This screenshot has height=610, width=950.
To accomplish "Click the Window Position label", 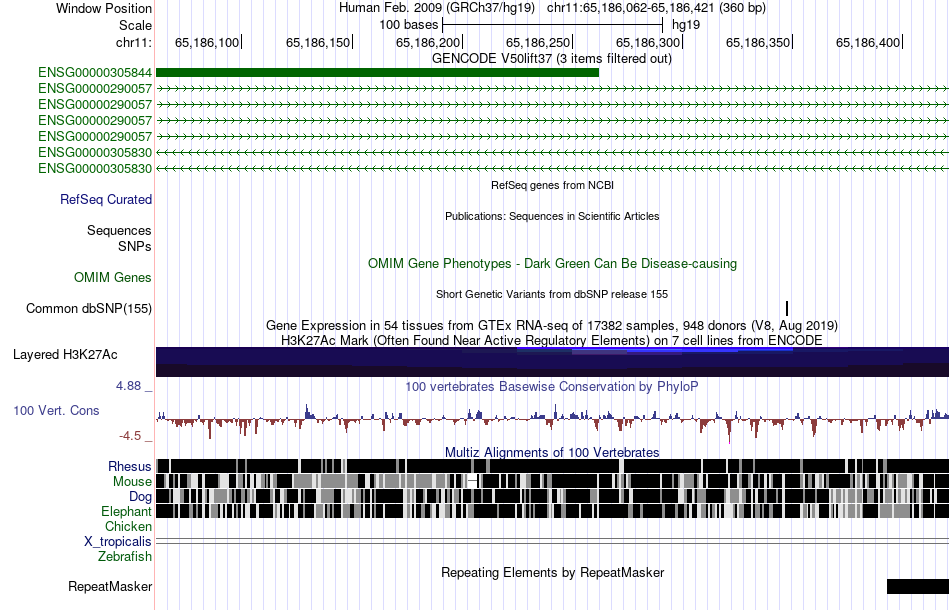I will click(104, 8).
